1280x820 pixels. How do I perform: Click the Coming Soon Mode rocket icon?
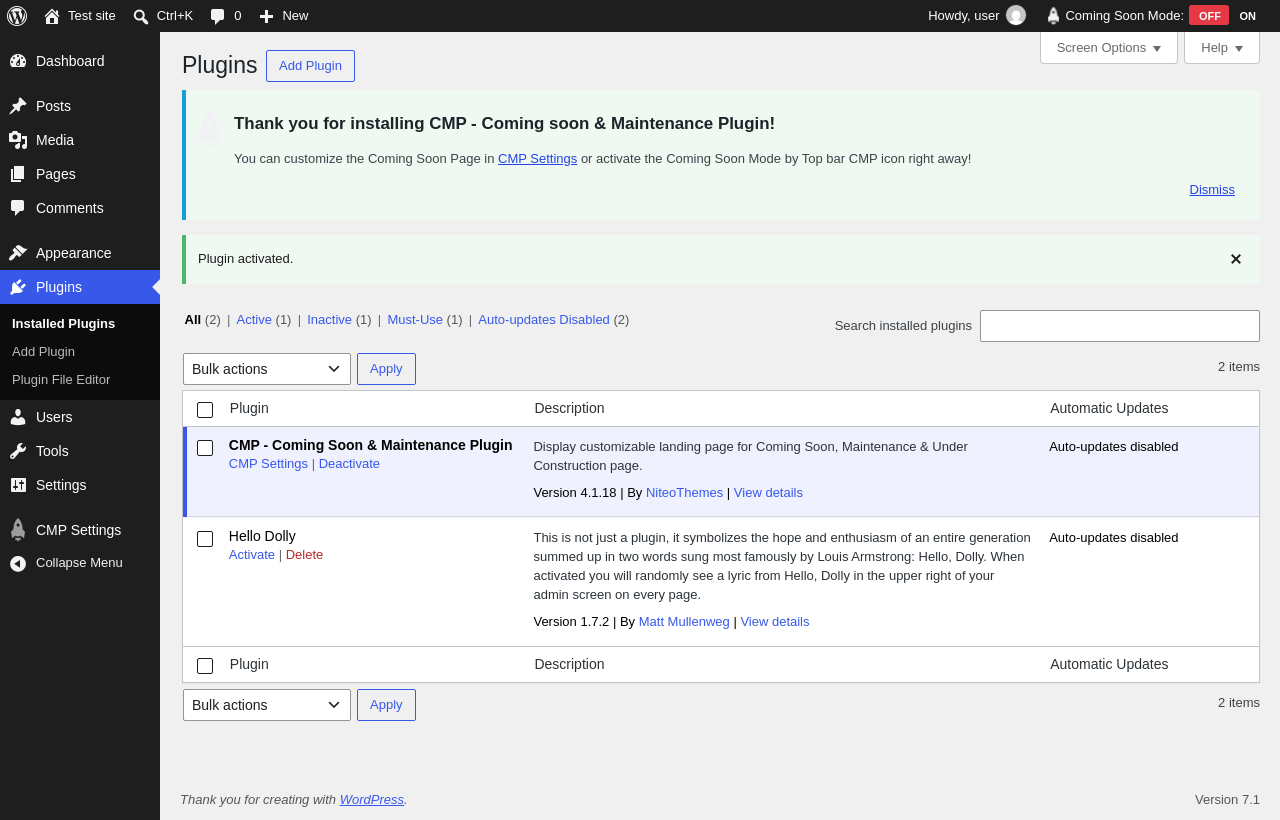coord(1053,16)
